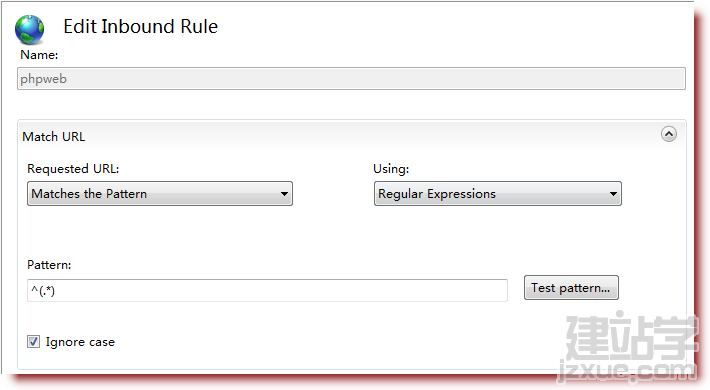
Task: Click the Ignore case label text
Action: 80,342
